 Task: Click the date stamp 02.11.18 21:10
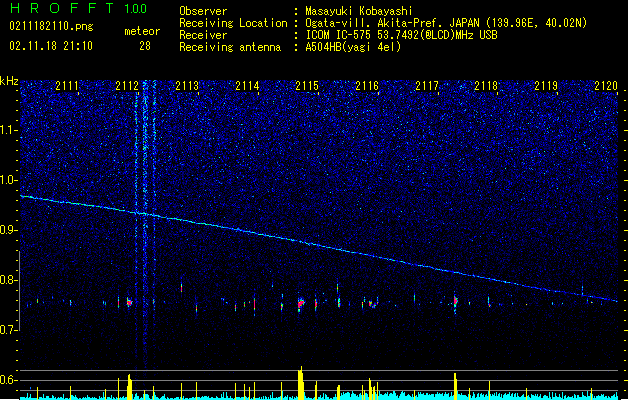51,46
